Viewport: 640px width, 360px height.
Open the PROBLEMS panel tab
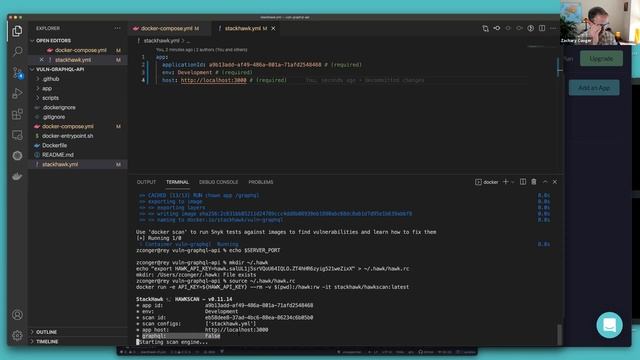click(261, 182)
